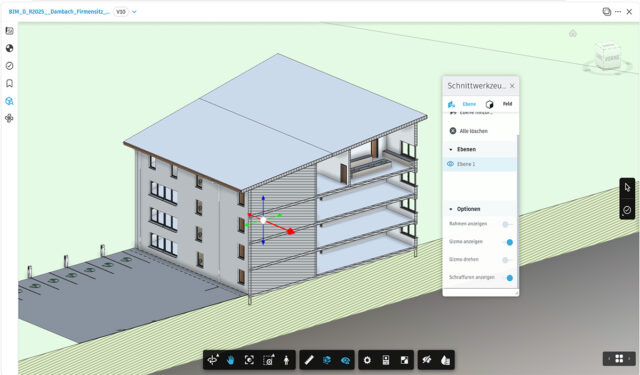
Task: Close the Schnittwerkzeug panel
Action: [512, 86]
